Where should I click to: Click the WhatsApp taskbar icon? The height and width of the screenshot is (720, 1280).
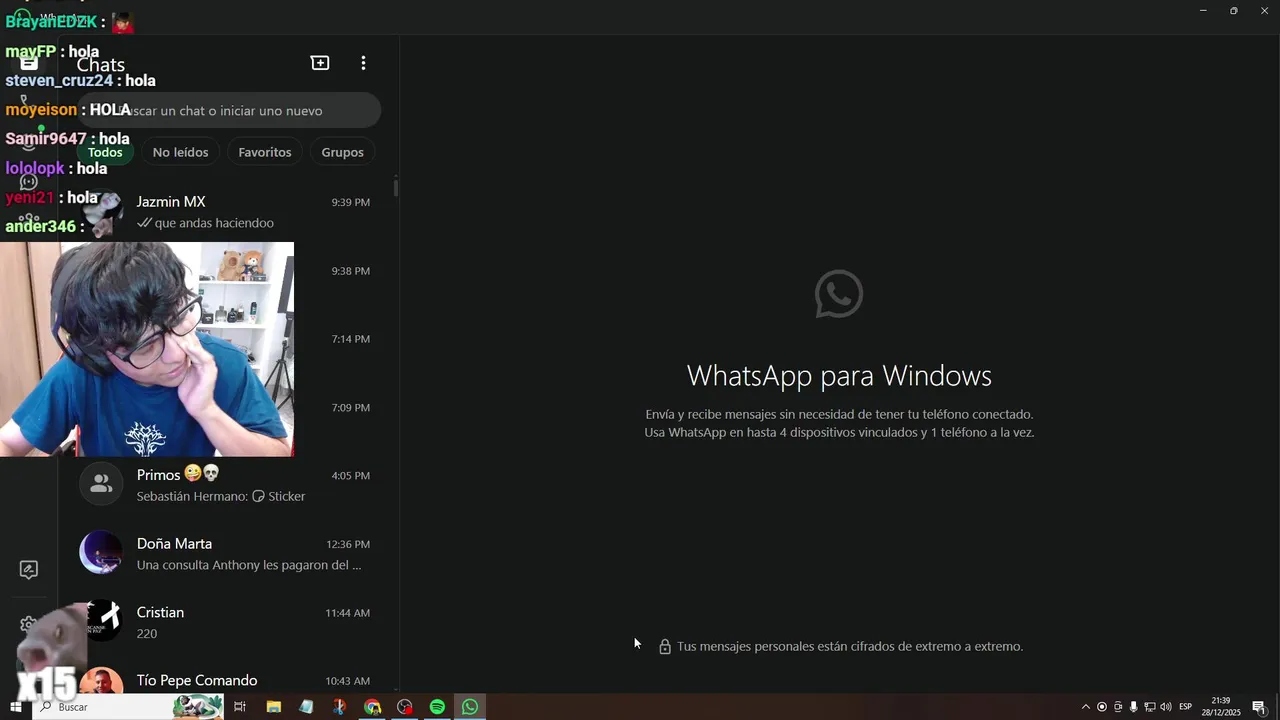pyautogui.click(x=470, y=707)
